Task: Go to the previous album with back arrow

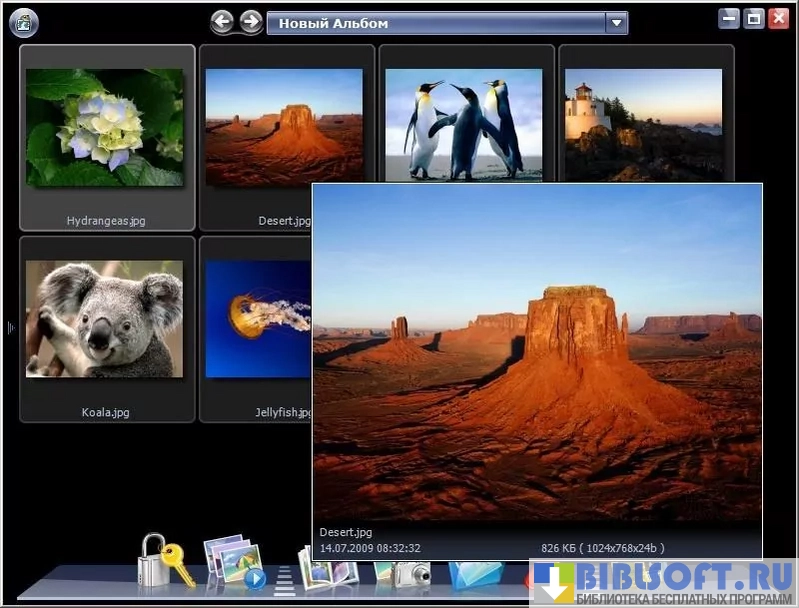Action: click(x=223, y=21)
